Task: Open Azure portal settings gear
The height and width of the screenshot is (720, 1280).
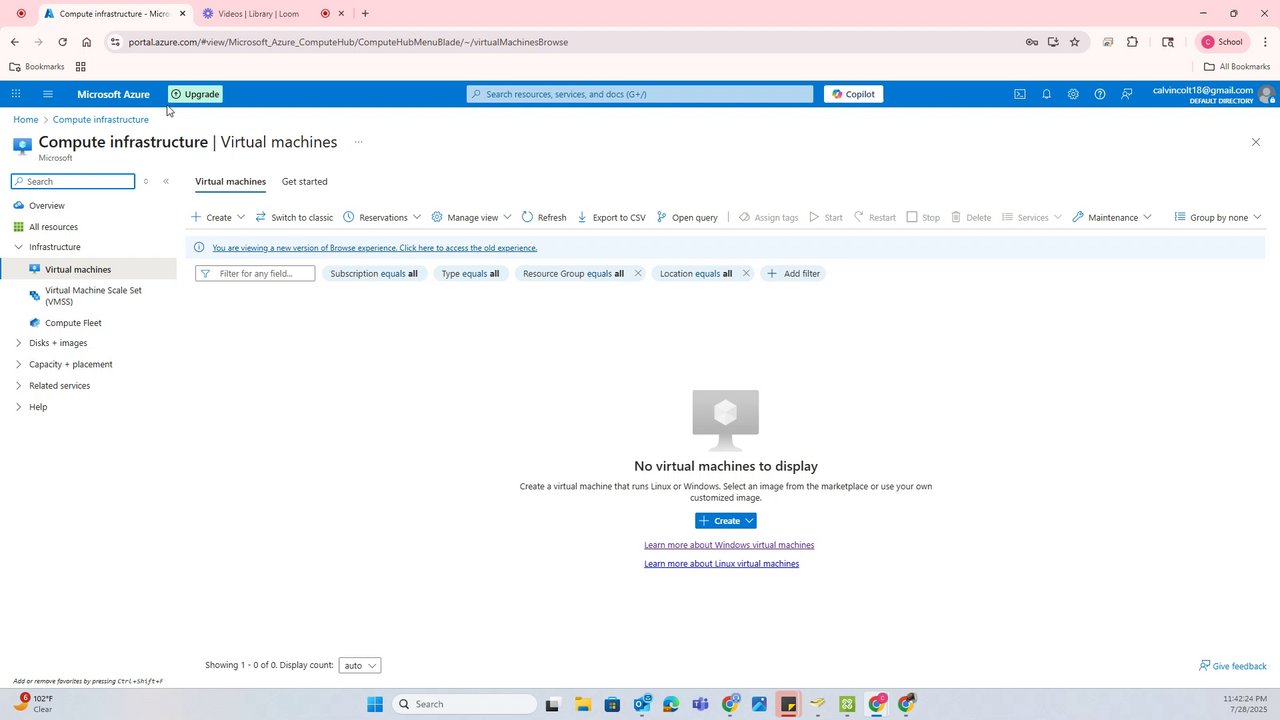Action: click(1073, 94)
